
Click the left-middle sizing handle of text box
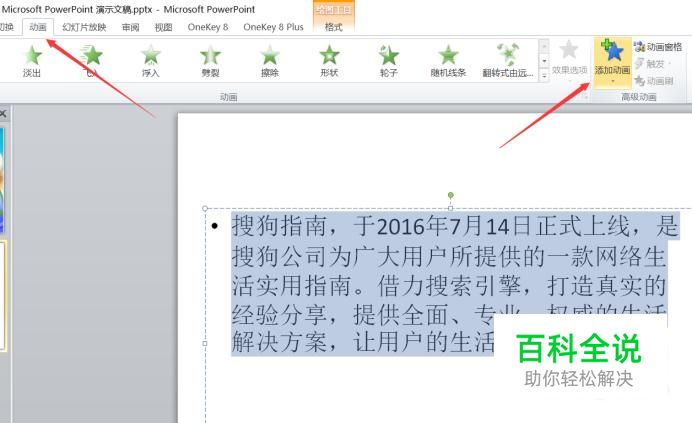[x=205, y=343]
